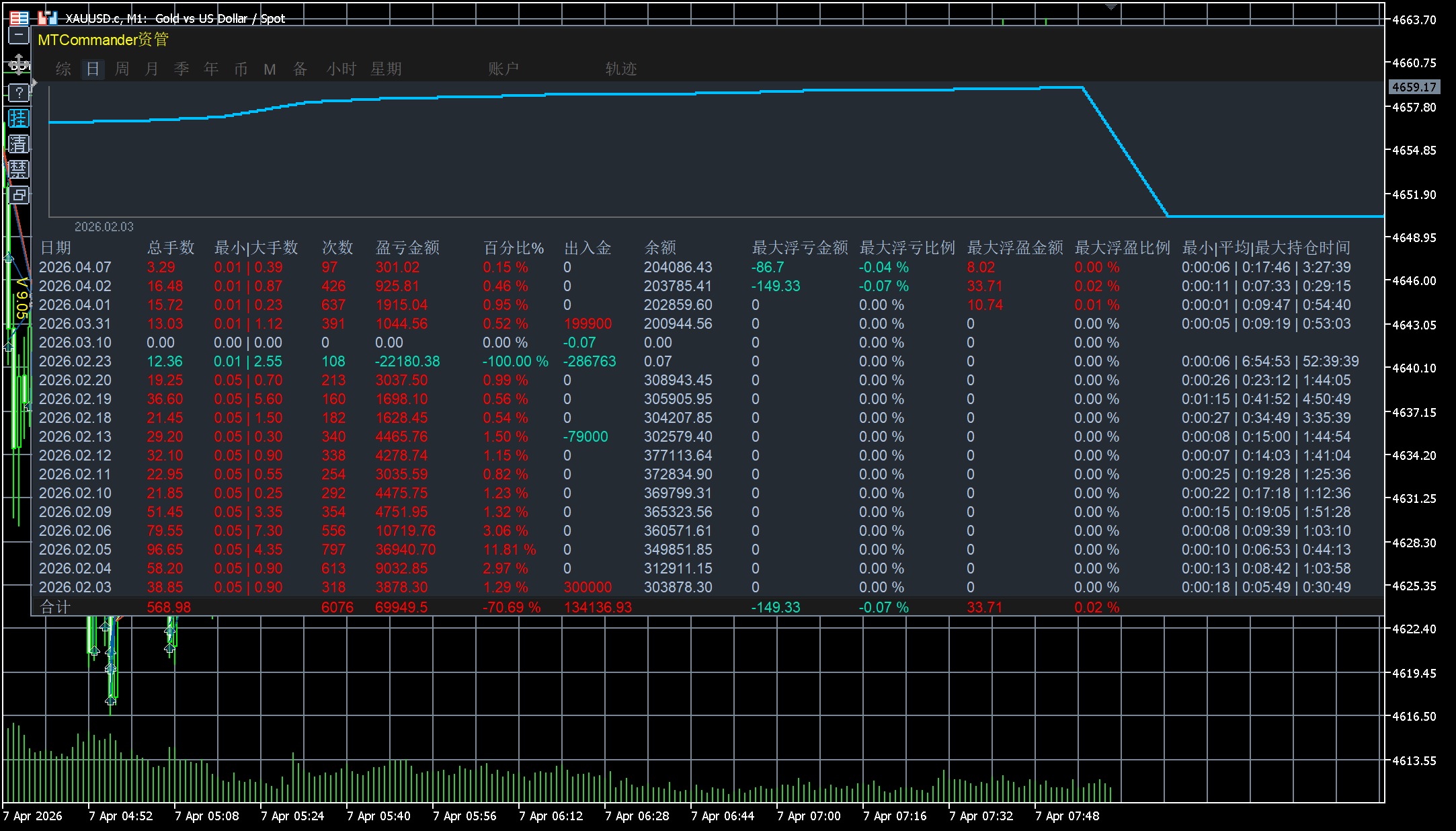Screen dimensions: 1456x831
Task: Open the 轨迹 trajectory view
Action: tap(620, 69)
